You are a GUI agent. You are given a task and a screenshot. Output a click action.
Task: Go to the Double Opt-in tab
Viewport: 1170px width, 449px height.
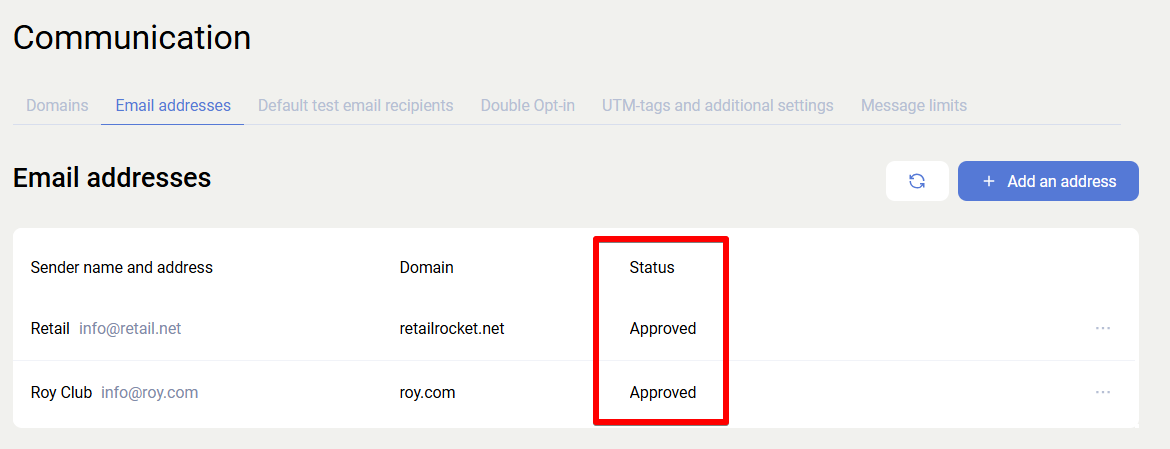pos(528,105)
